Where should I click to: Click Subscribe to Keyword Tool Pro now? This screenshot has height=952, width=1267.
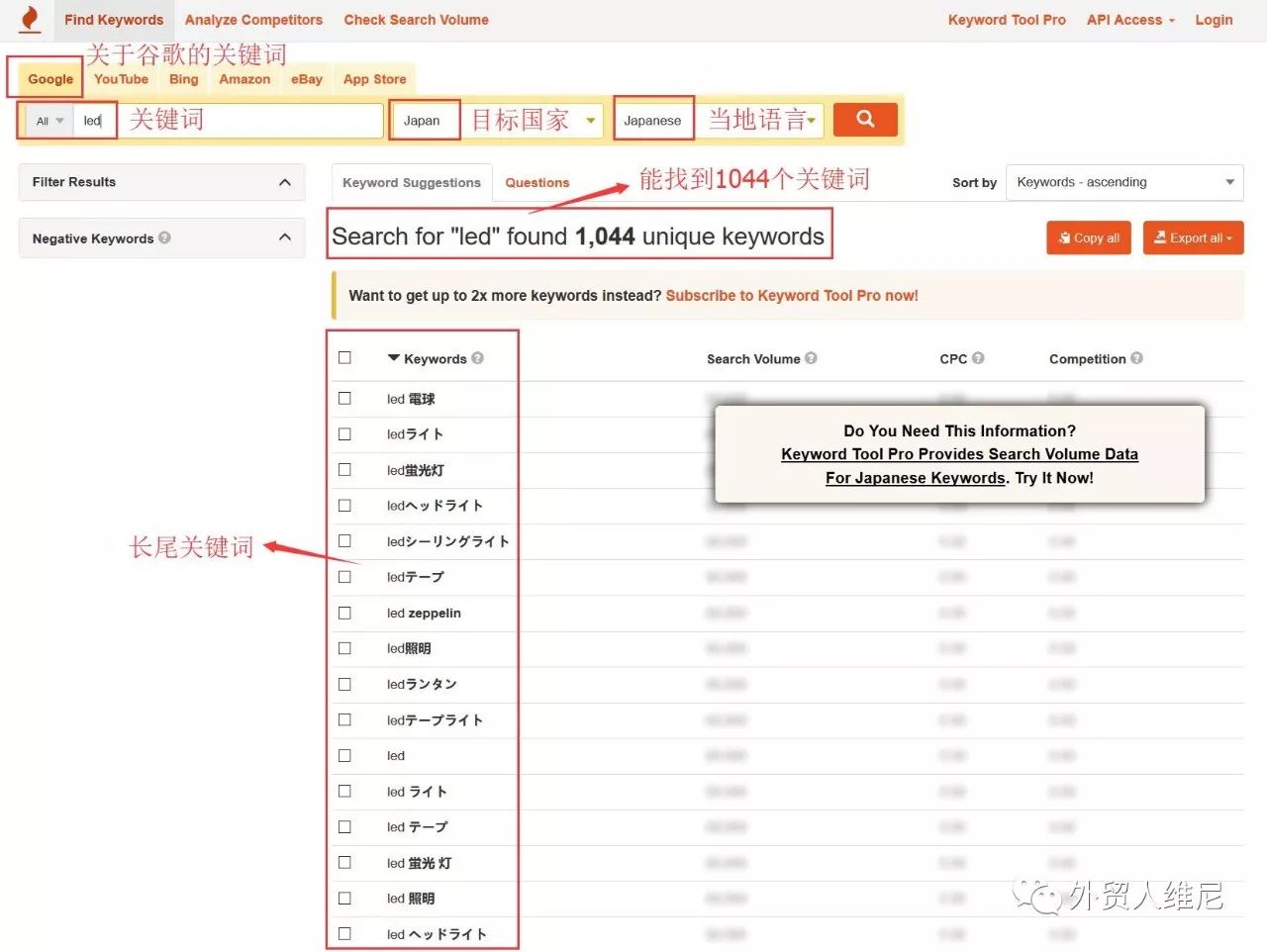point(792,295)
